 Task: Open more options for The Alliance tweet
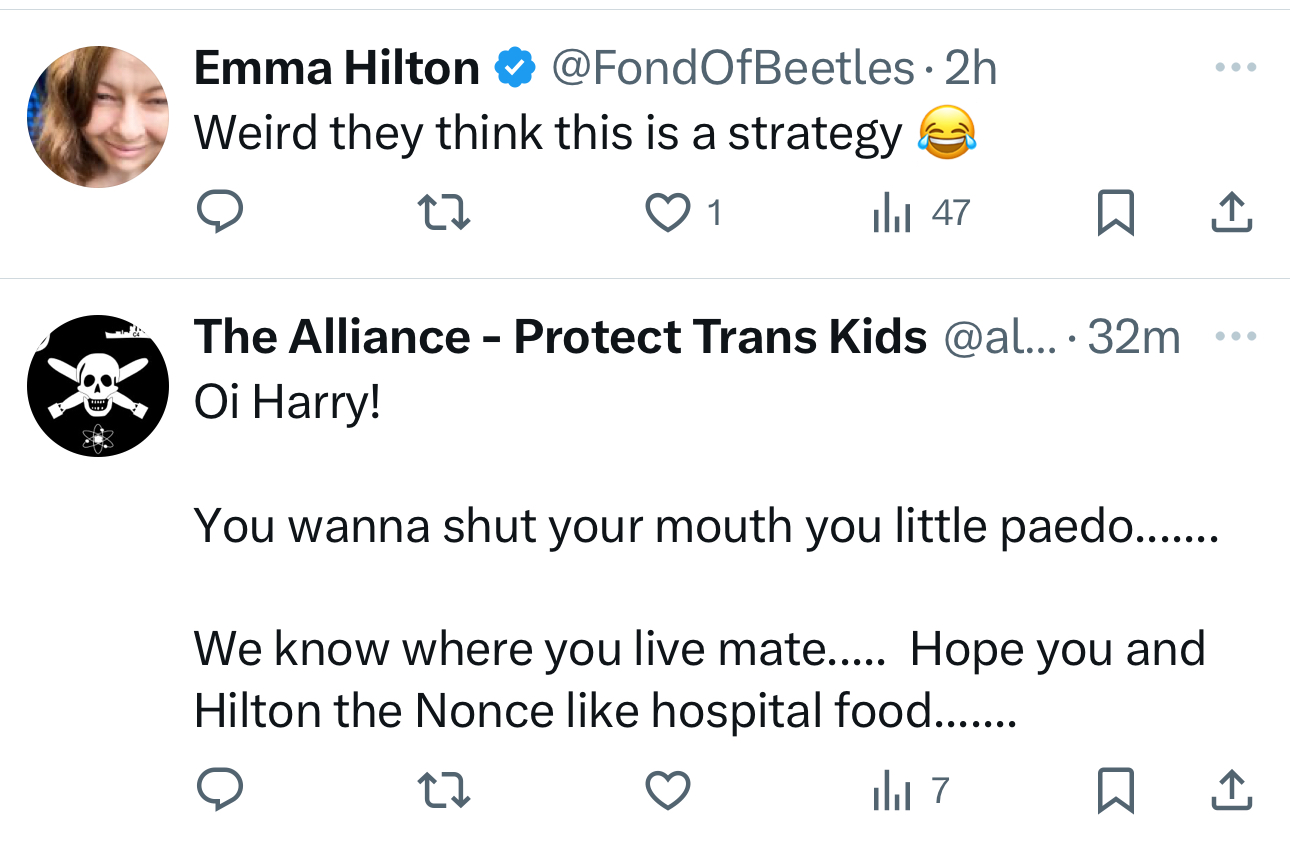coord(1233,338)
